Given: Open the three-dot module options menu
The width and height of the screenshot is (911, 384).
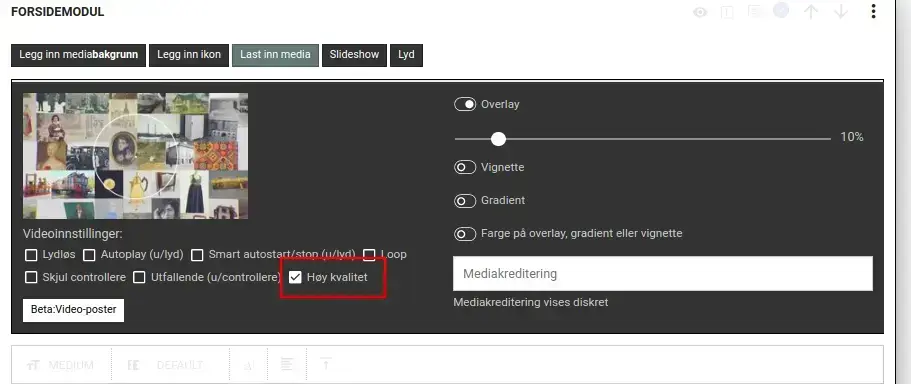Looking at the screenshot, I should coord(873,12).
